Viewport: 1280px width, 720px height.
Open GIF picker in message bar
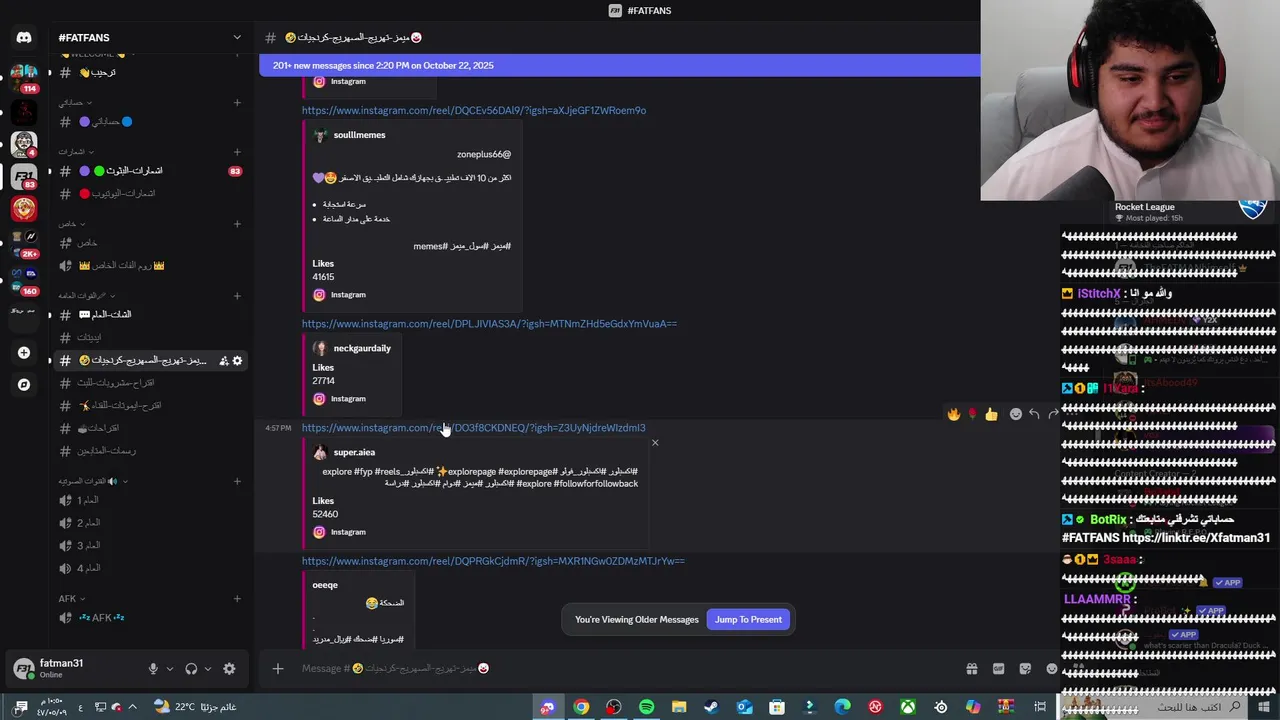(998, 669)
